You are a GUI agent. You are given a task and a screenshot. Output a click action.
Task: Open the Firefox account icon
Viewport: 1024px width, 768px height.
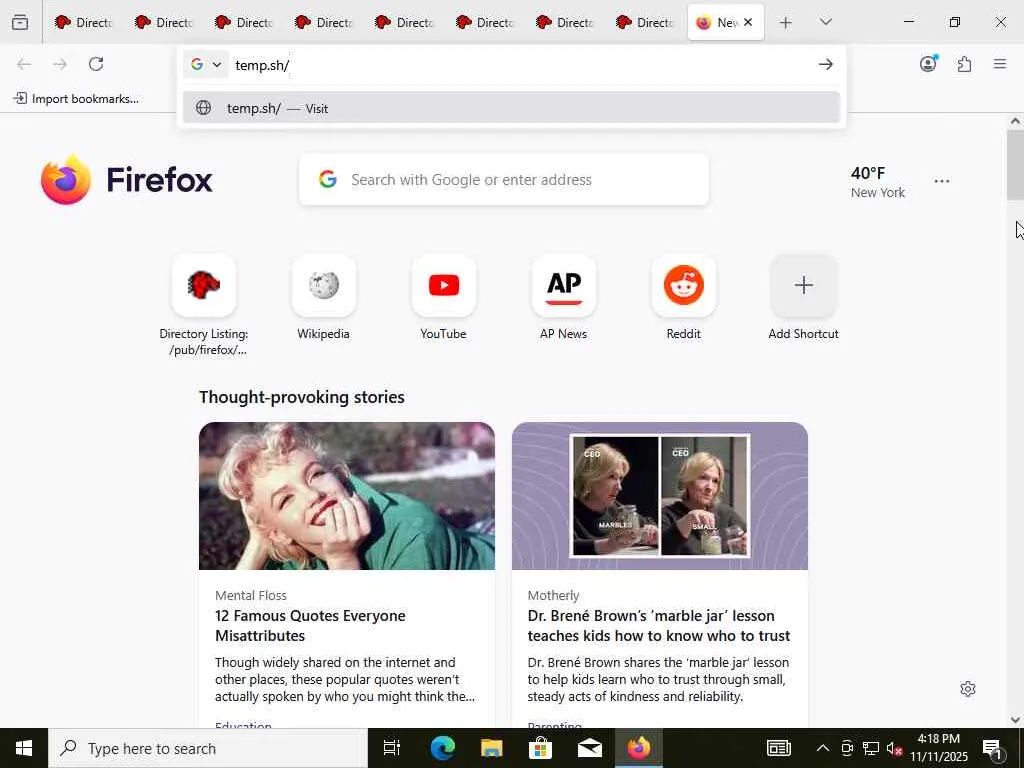coord(928,63)
